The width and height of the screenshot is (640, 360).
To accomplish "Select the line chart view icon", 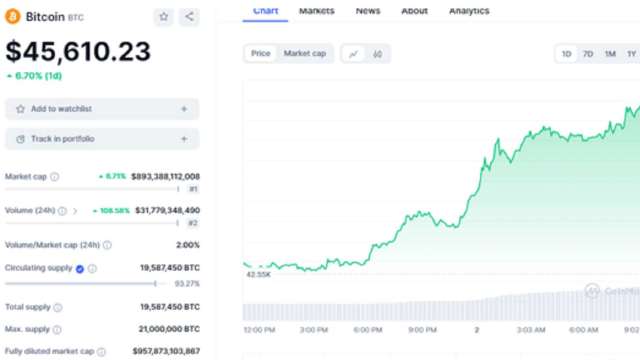I will coord(353,54).
